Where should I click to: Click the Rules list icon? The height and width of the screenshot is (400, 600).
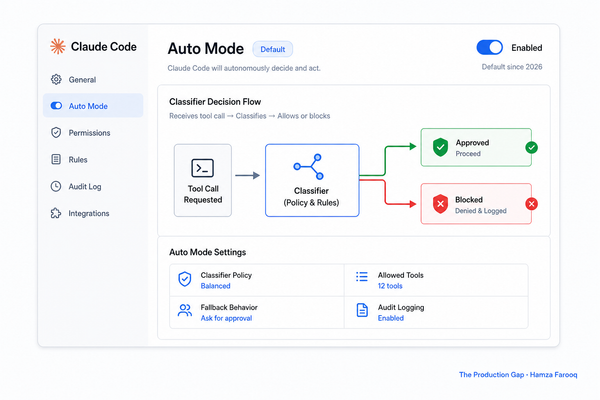pos(56,159)
